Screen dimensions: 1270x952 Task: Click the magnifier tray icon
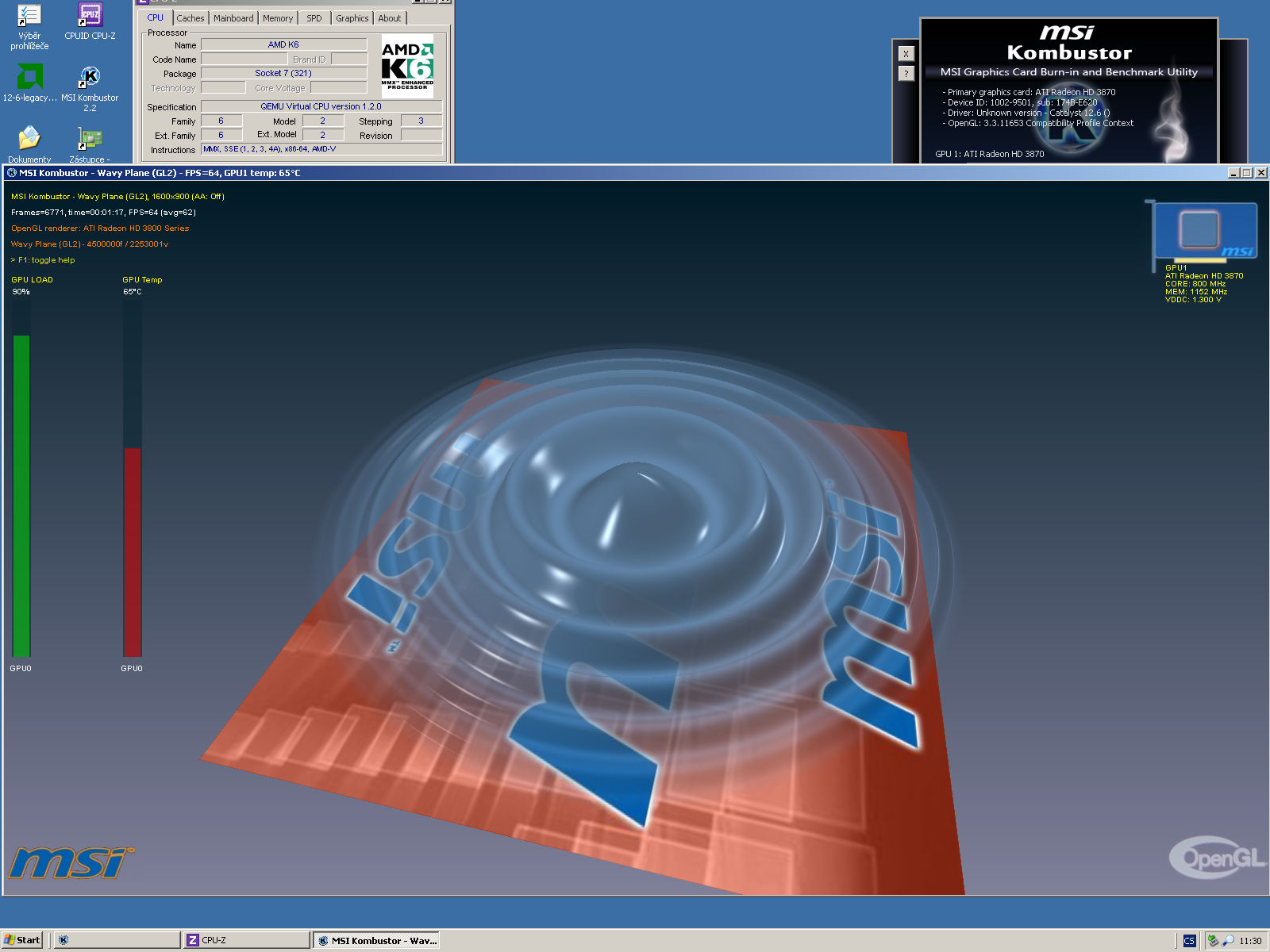click(1229, 941)
